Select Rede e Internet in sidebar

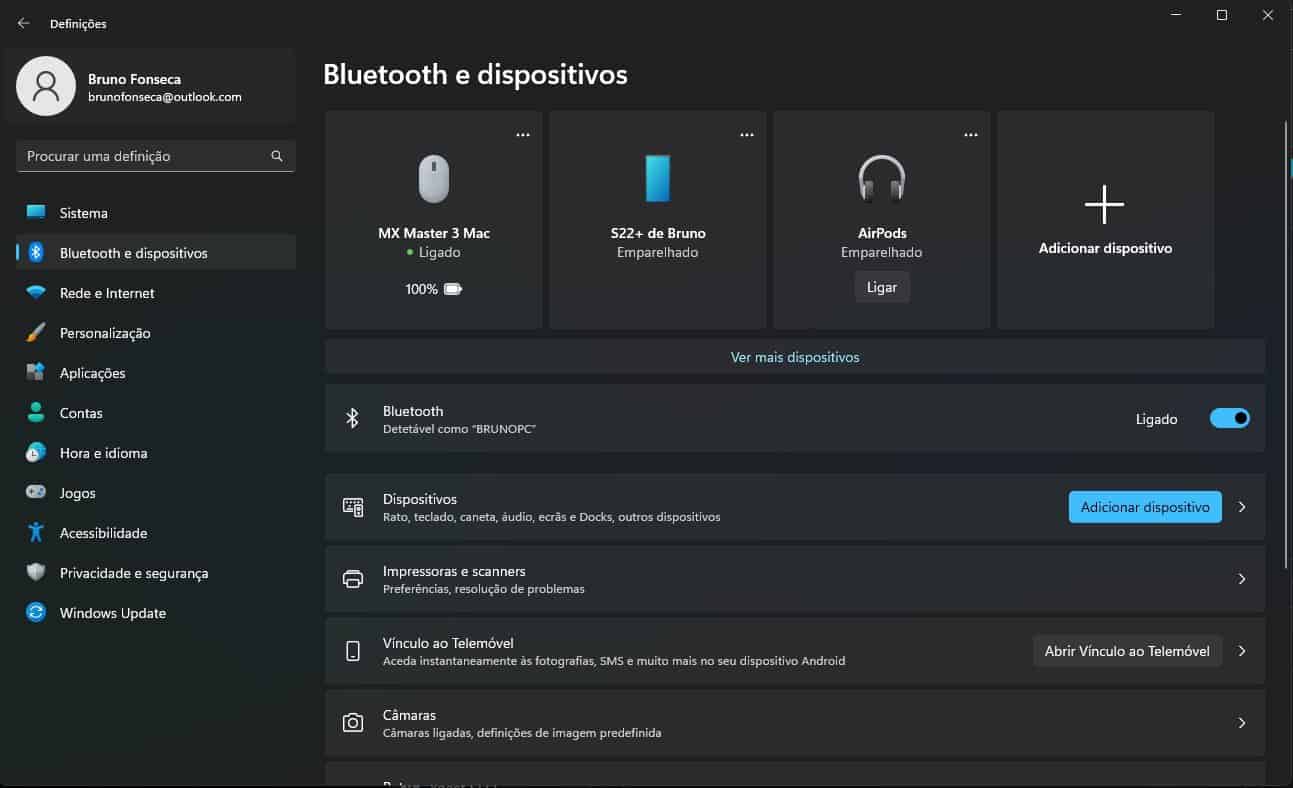click(156, 293)
